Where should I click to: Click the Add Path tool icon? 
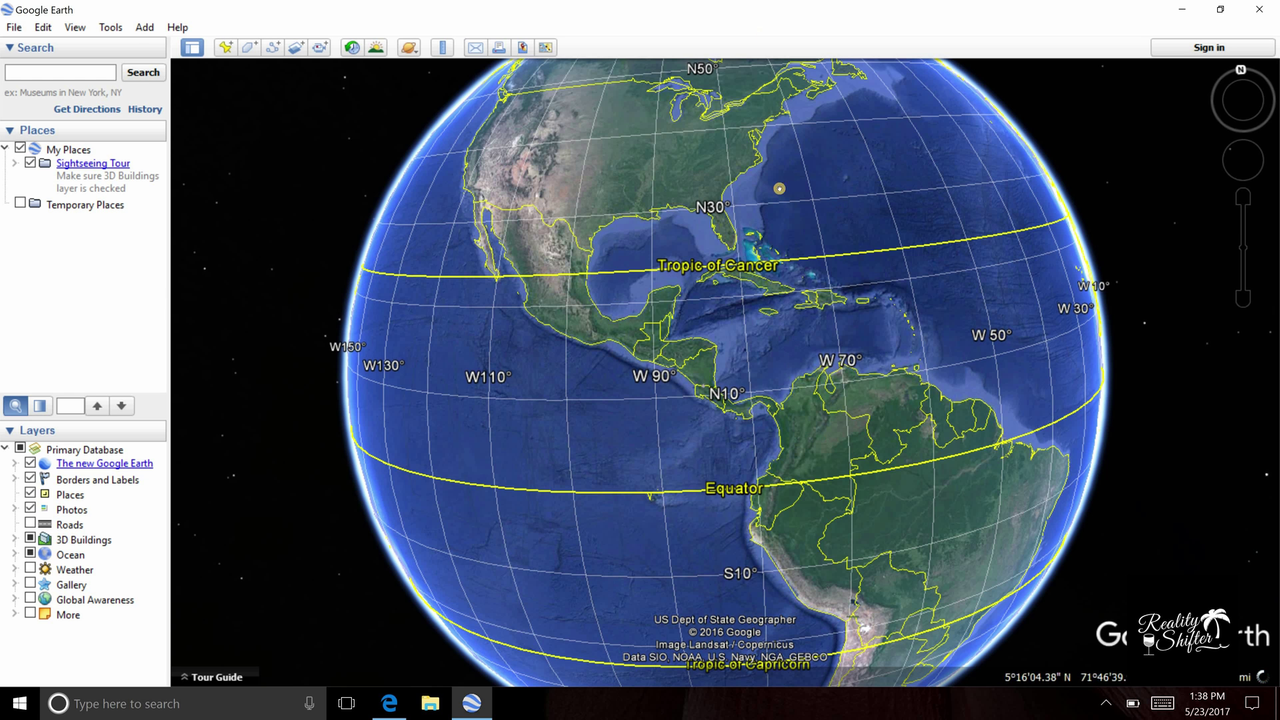point(273,48)
